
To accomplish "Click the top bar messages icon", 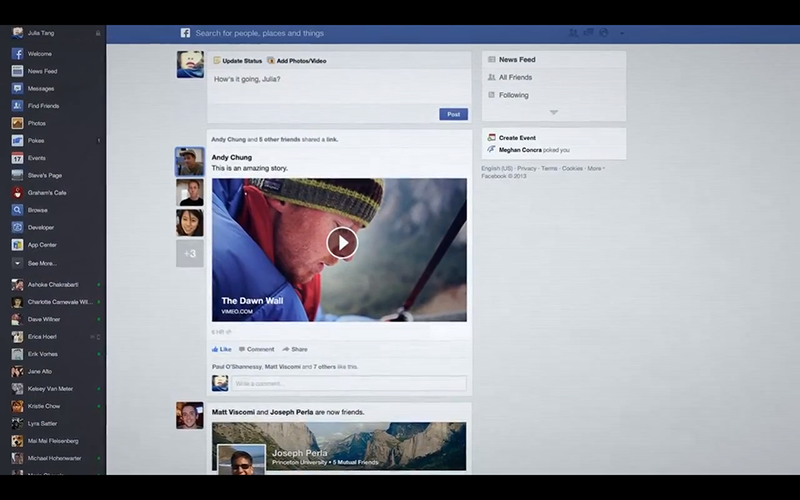I will tap(587, 33).
